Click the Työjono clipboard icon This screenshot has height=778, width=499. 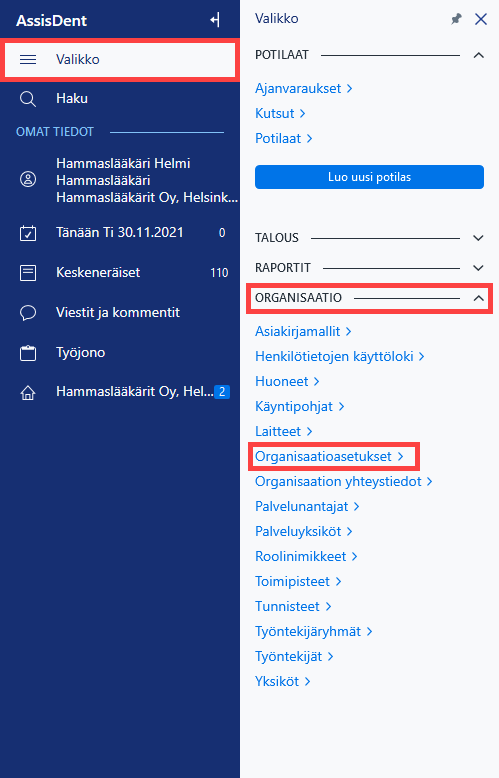click(x=28, y=353)
